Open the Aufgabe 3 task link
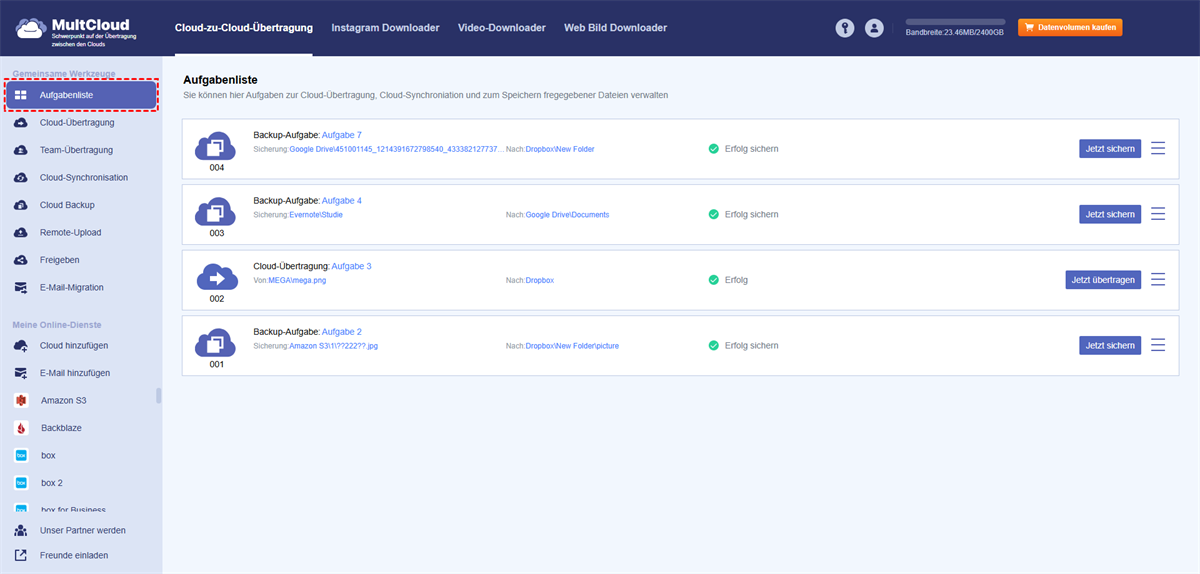Viewport: 1200px width, 574px height. [x=351, y=266]
